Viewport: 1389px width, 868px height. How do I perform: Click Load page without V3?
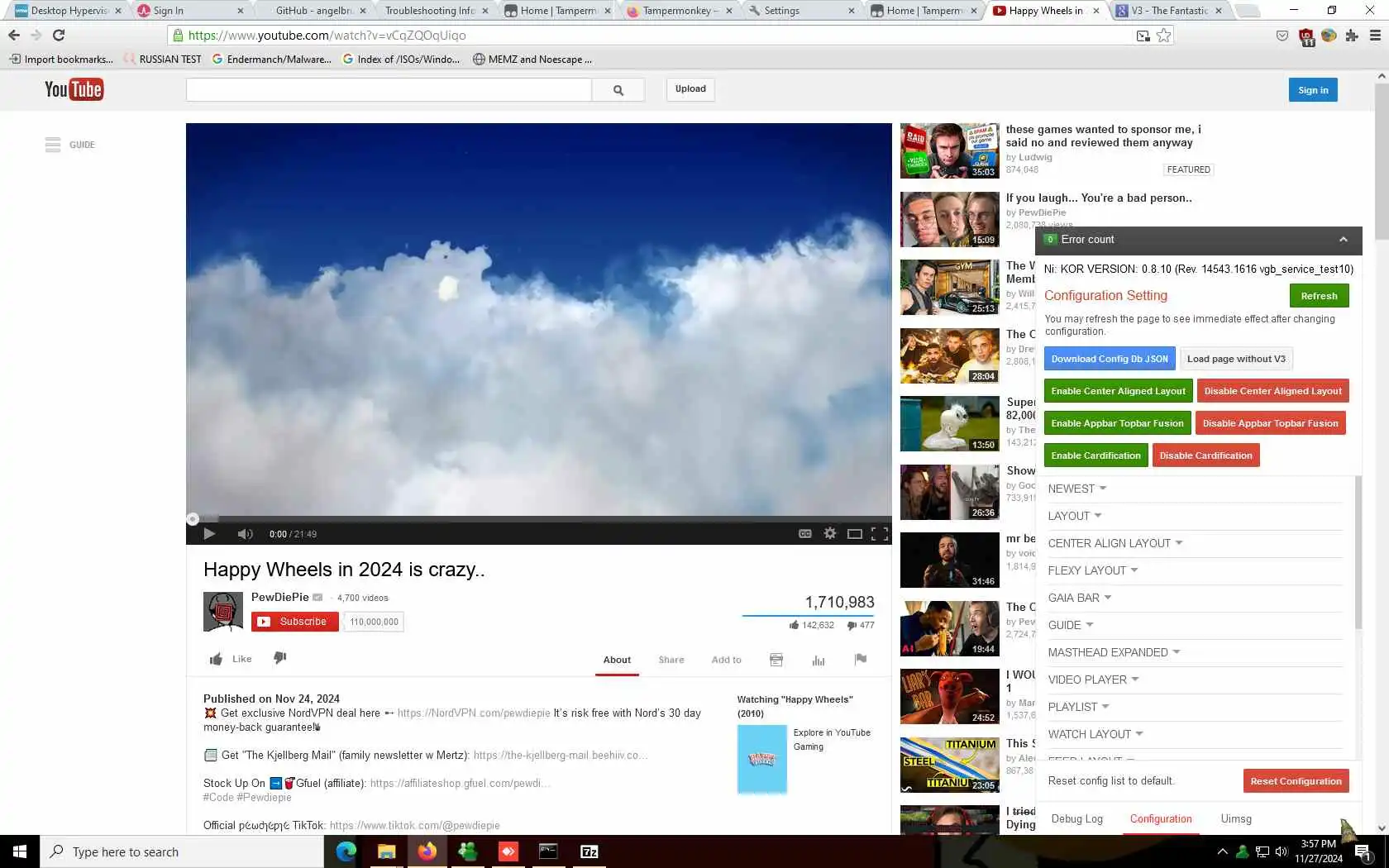[x=1236, y=359]
